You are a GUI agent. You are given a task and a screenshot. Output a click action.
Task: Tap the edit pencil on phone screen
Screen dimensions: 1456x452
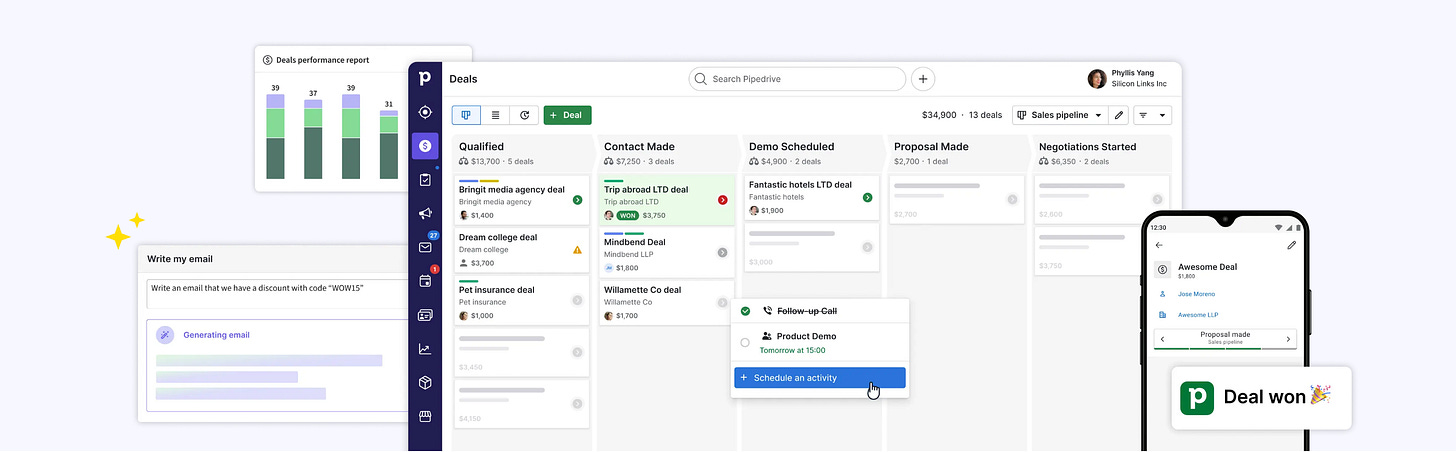point(1291,245)
